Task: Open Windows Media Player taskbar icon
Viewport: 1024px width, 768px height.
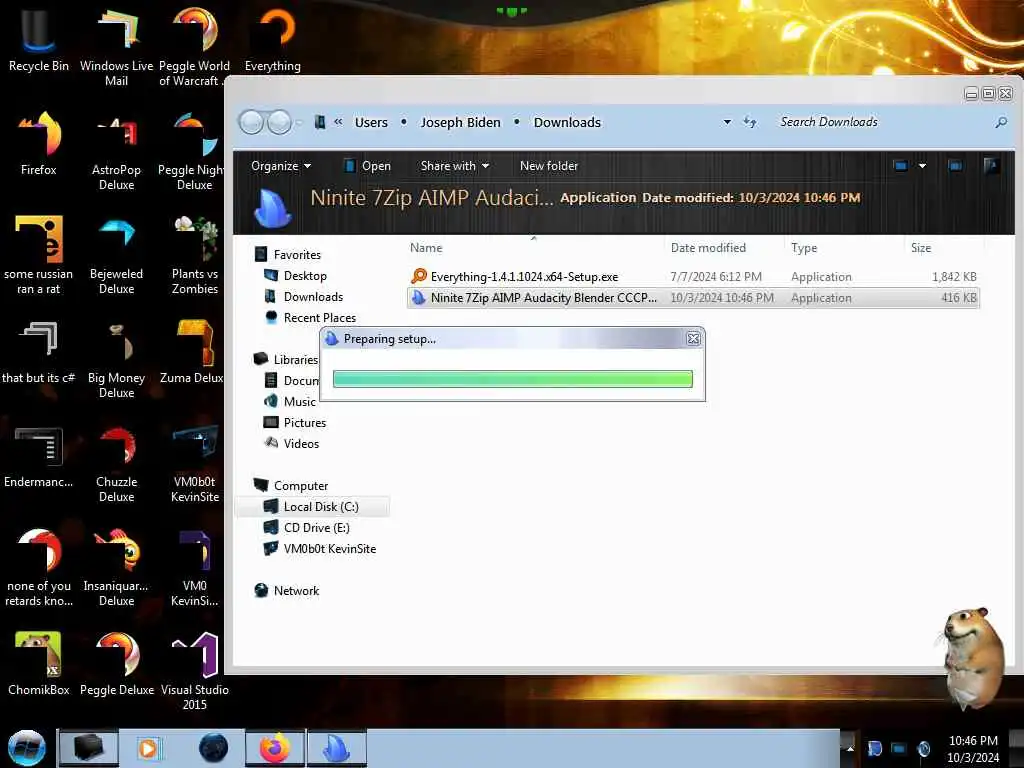Action: click(148, 748)
